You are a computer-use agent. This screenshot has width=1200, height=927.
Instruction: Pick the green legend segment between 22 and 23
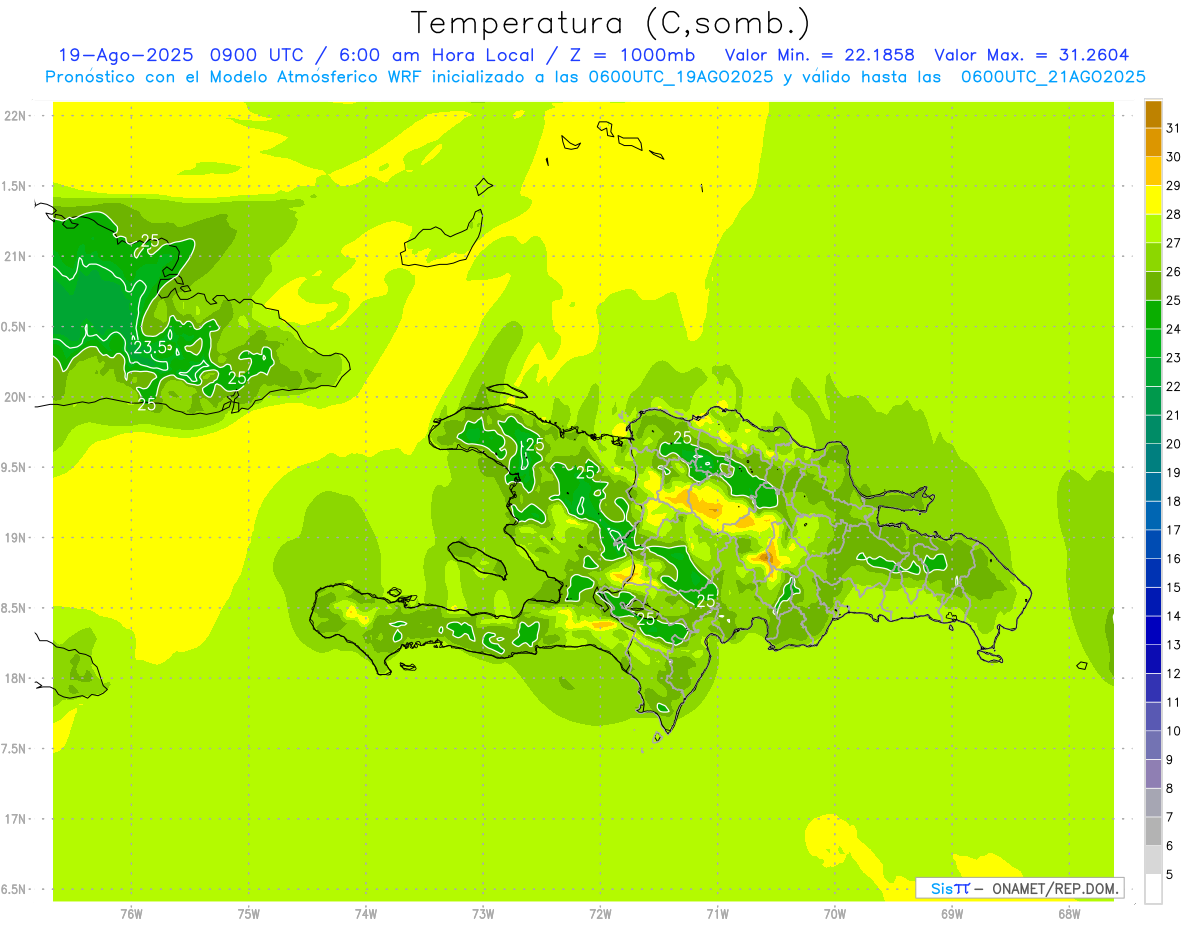(1153, 372)
